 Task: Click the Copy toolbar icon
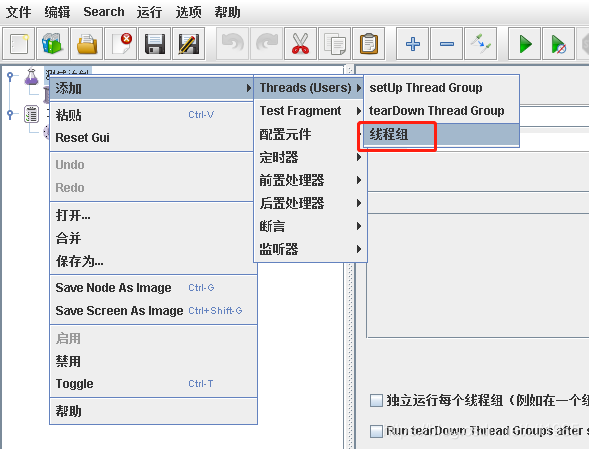click(334, 44)
